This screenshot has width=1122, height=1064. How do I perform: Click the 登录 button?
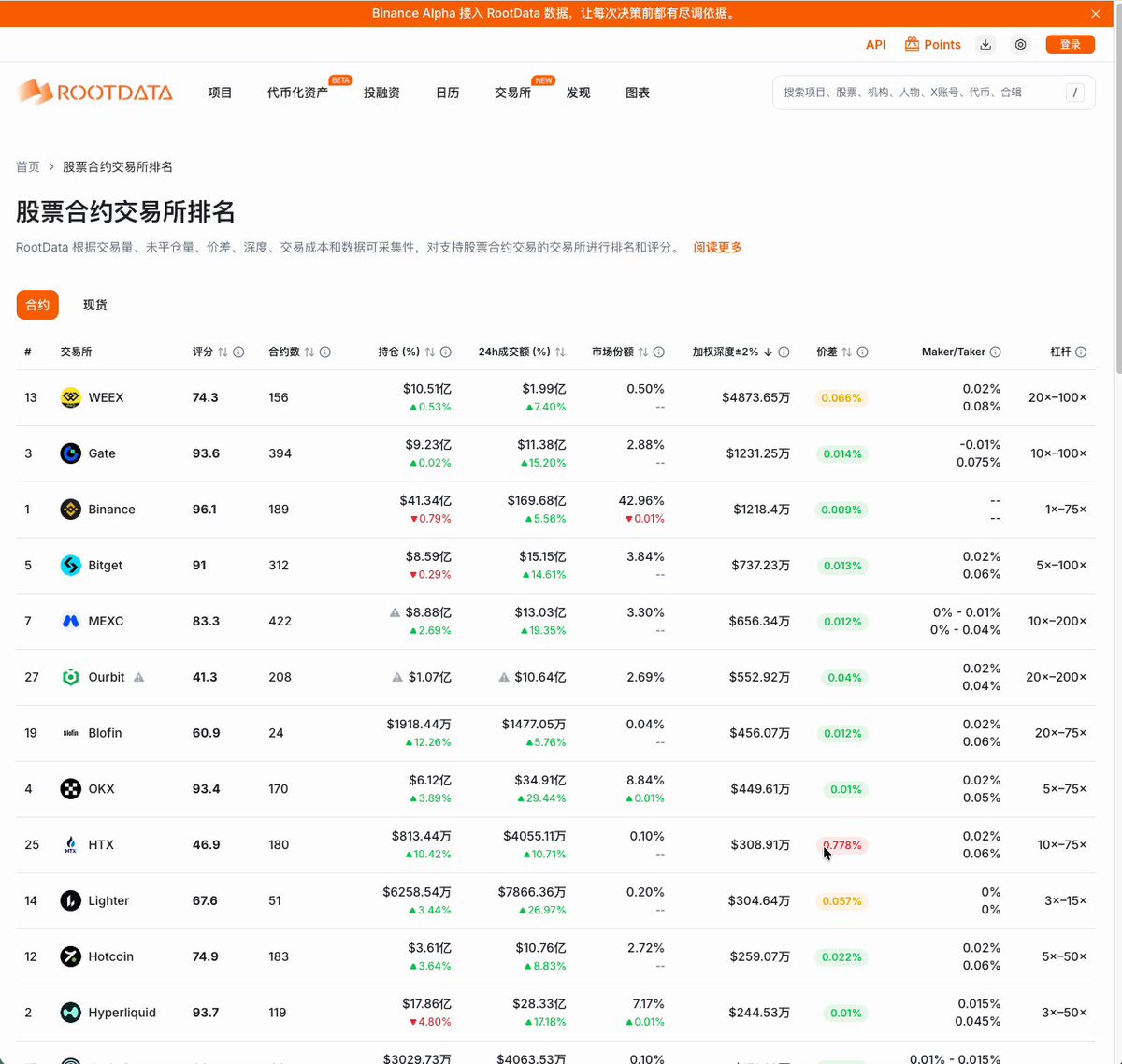[1071, 45]
